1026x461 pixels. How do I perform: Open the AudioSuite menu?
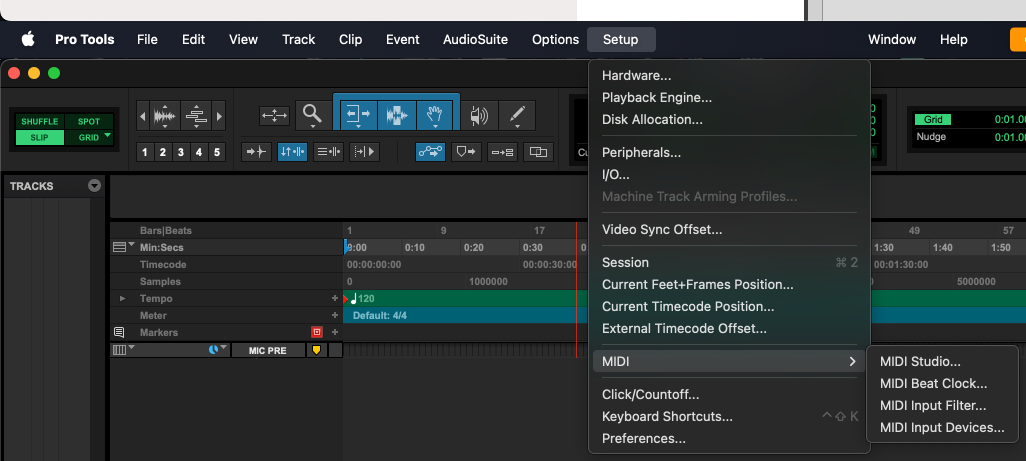[475, 39]
